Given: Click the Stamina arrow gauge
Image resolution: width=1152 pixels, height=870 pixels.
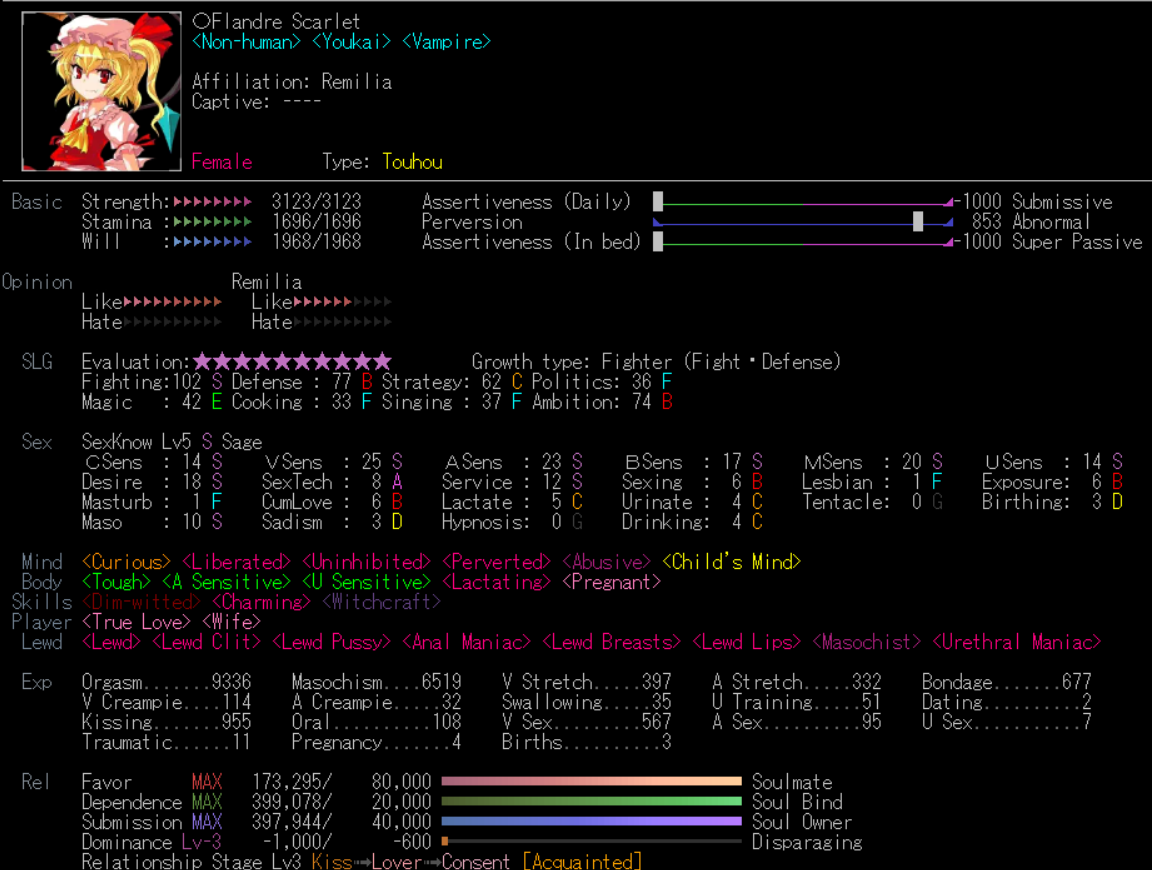Looking at the screenshot, I should [x=213, y=221].
